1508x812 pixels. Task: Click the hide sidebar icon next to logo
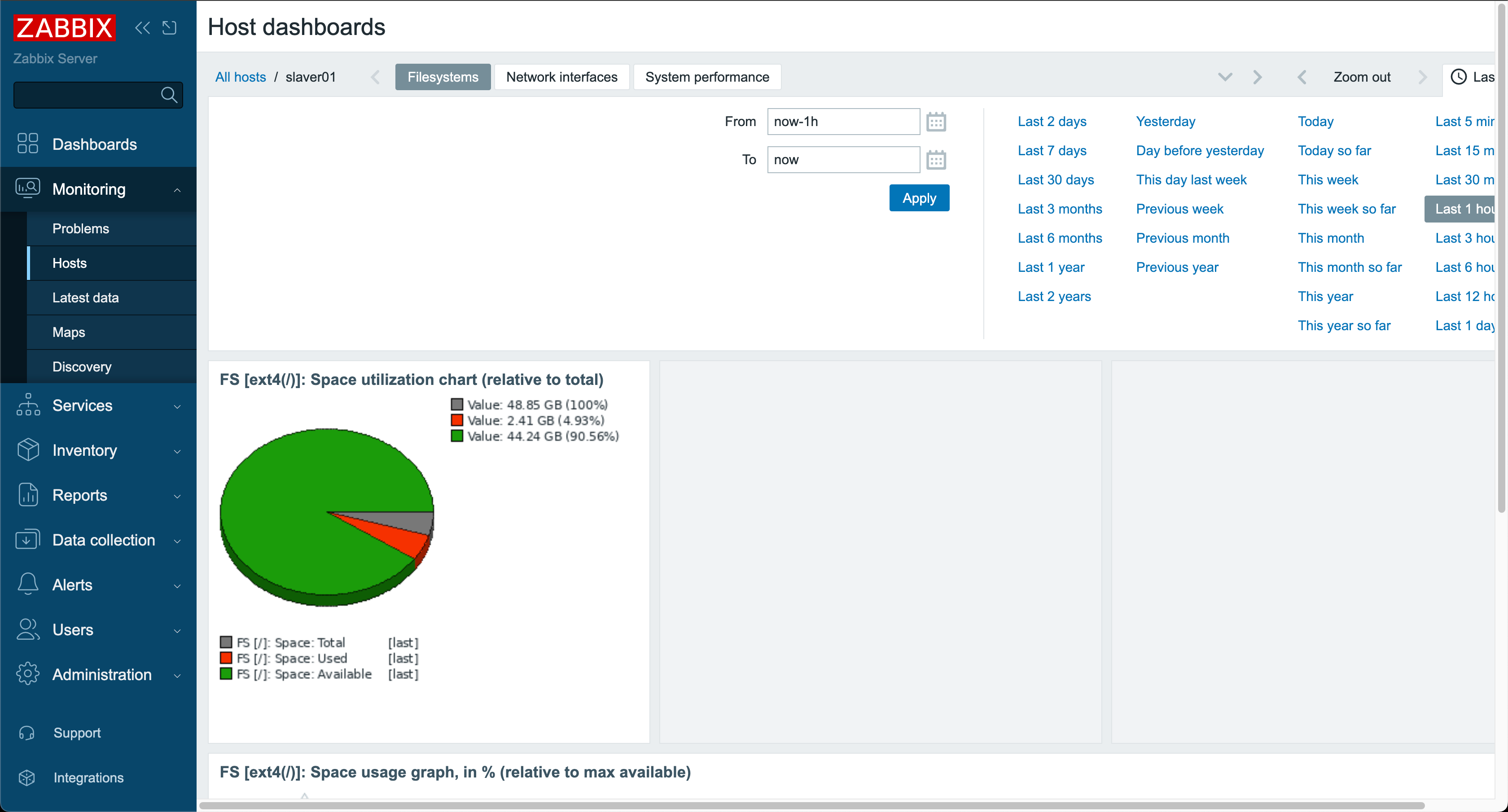169,27
